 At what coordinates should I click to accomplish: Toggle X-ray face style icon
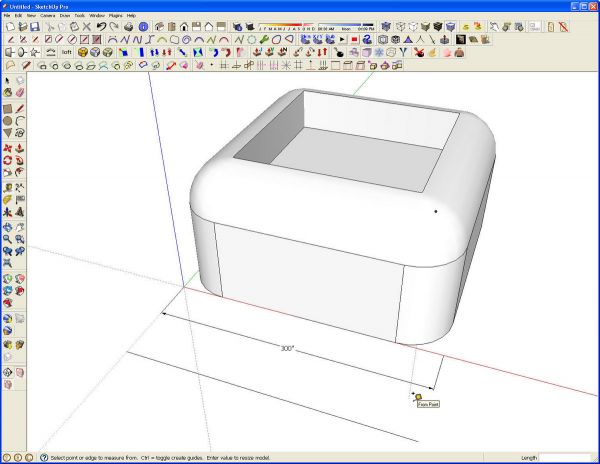pyautogui.click(x=386, y=26)
